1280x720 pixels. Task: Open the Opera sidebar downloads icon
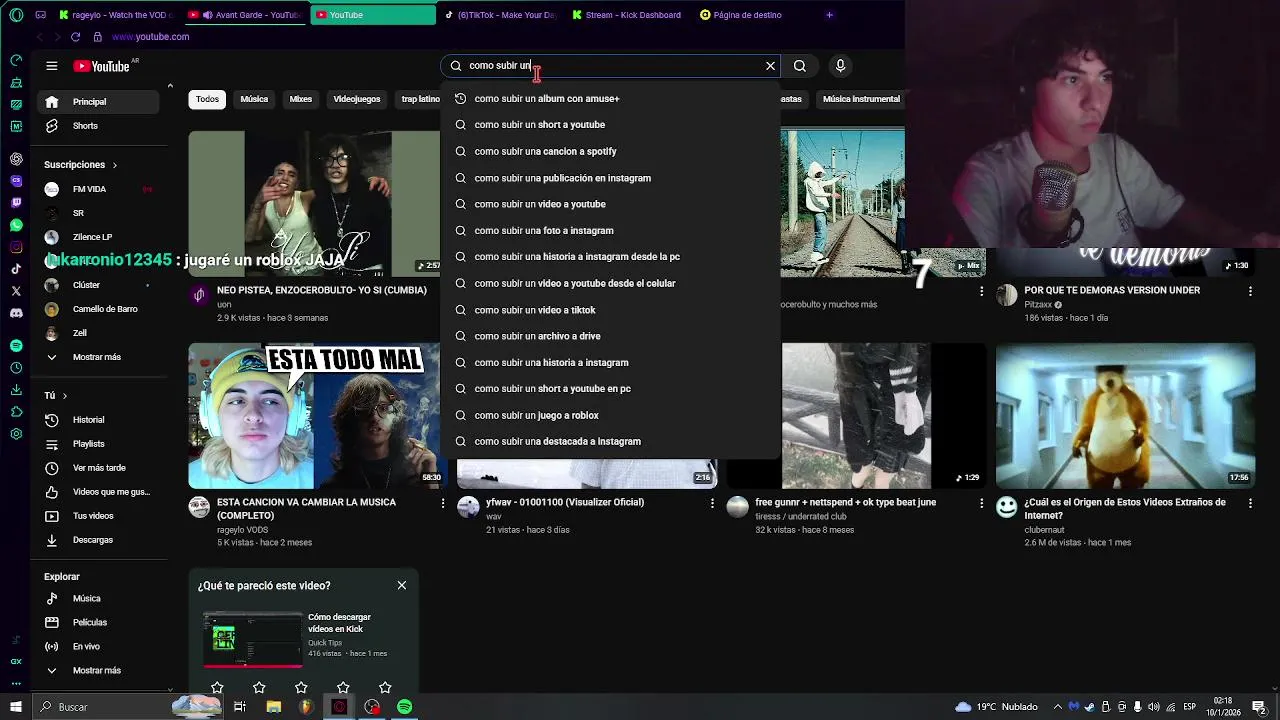16,389
